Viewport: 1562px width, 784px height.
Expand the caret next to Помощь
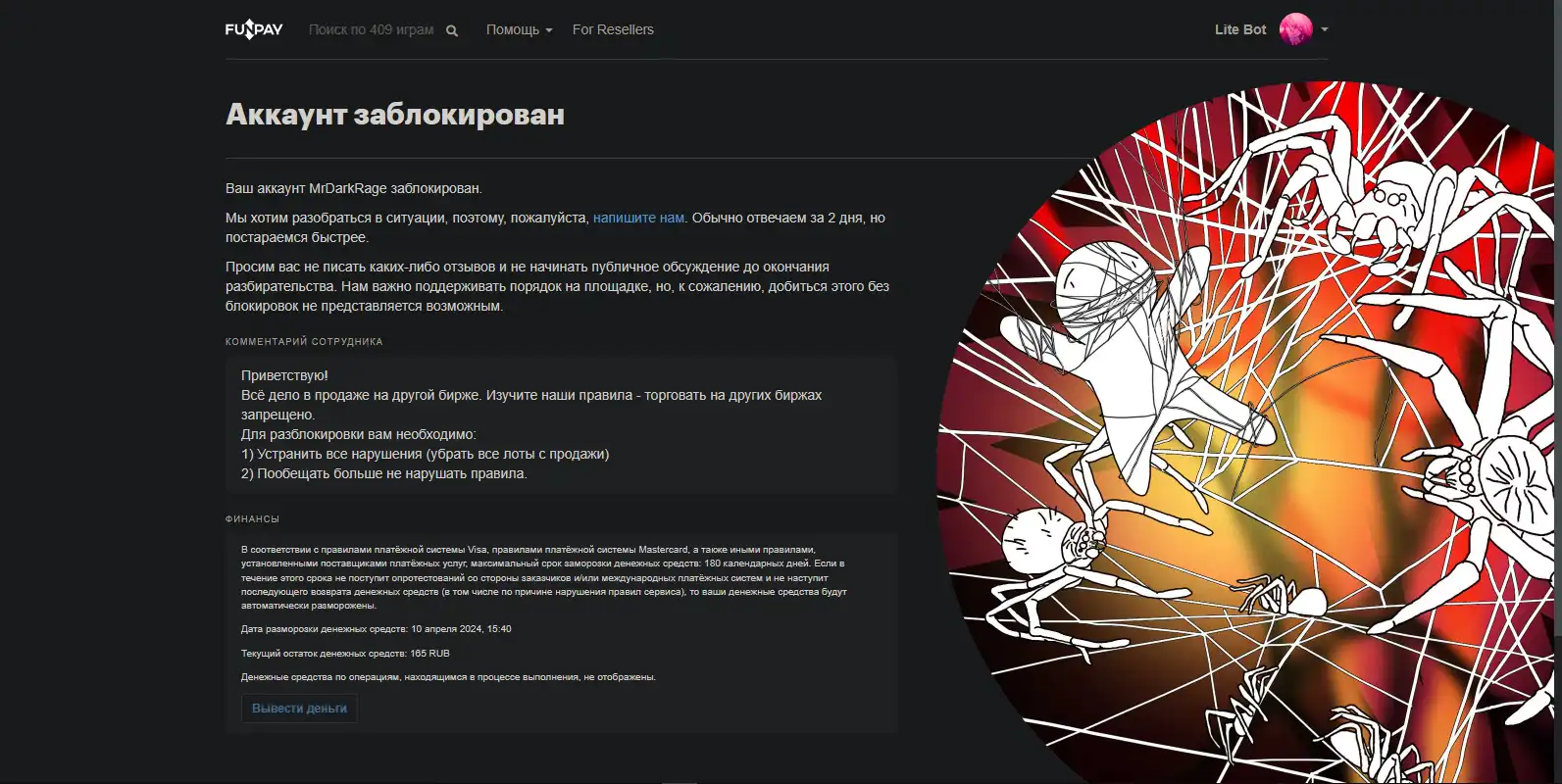pyautogui.click(x=549, y=30)
